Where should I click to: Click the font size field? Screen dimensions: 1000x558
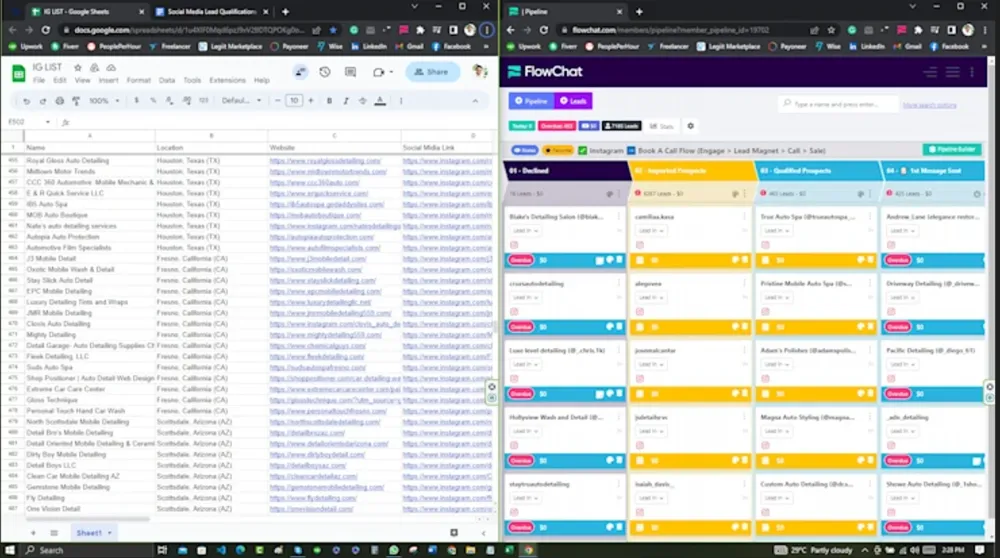click(294, 101)
